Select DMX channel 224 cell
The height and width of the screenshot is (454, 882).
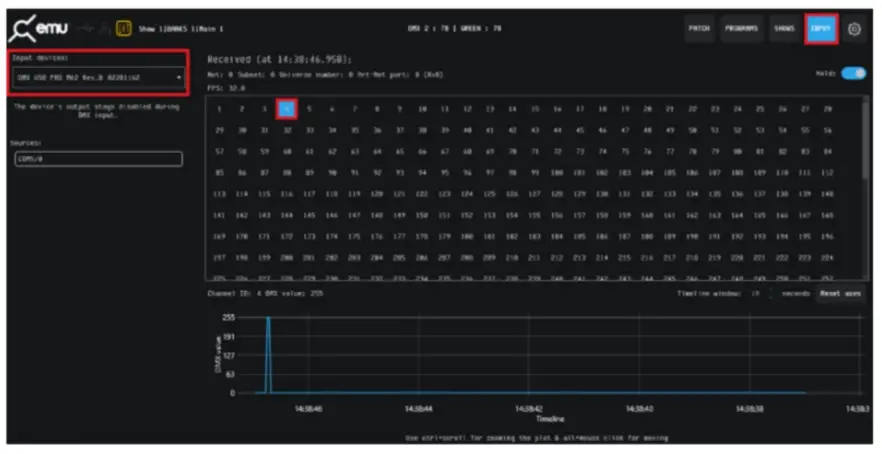pyautogui.click(x=827, y=258)
